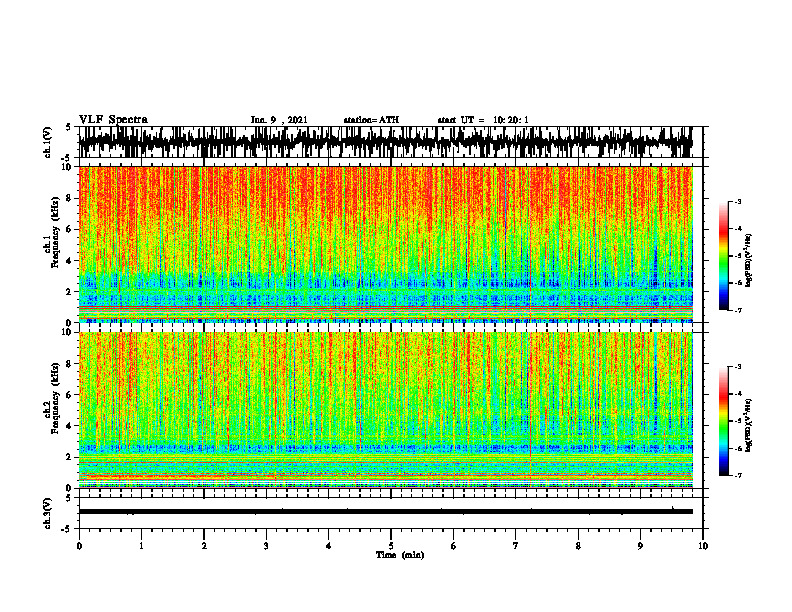
Task: Select the "start UT = 10:20:1" text
Action: [x=483, y=120]
